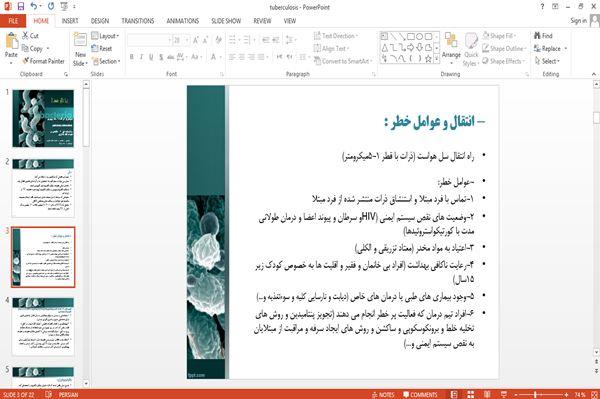This screenshot has width=600, height=399.
Task: Click the zoom slider handle
Action: [x=535, y=394]
